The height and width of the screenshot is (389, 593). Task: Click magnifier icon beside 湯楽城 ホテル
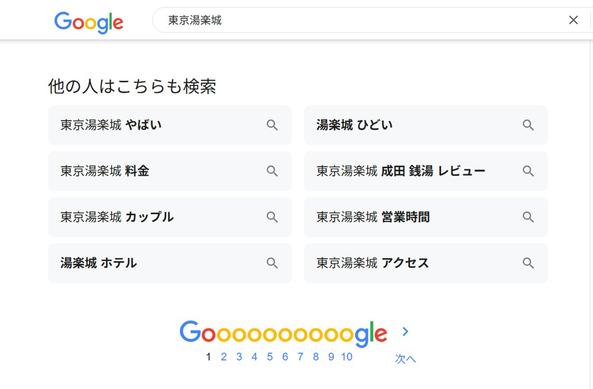(x=272, y=263)
